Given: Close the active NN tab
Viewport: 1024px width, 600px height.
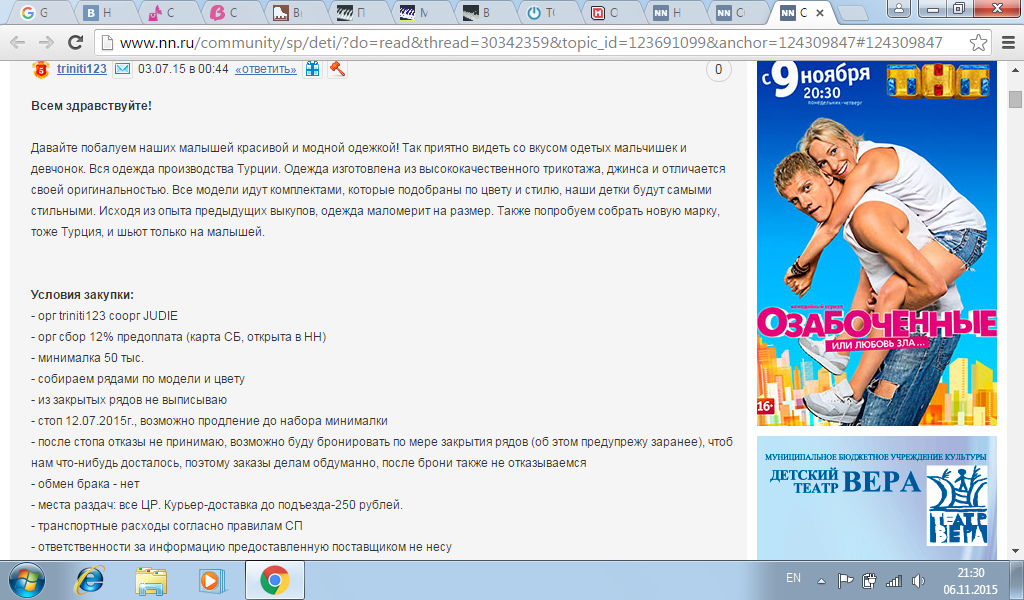Looking at the screenshot, I should pos(820,12).
